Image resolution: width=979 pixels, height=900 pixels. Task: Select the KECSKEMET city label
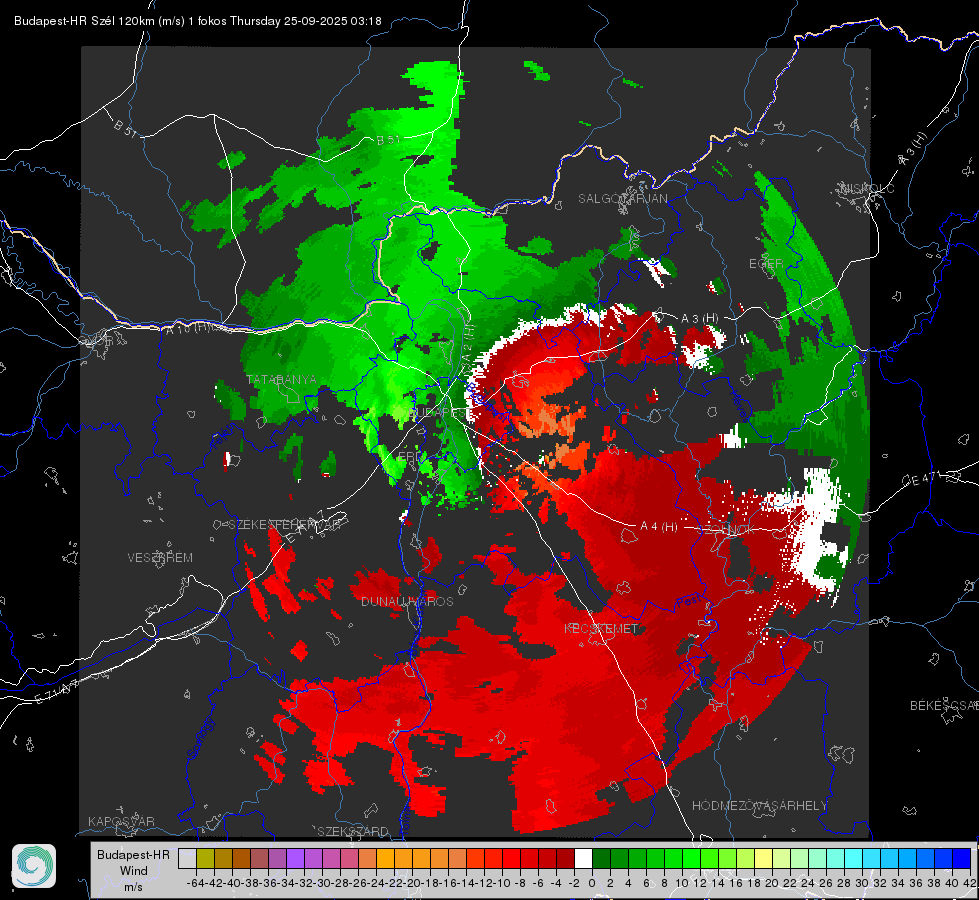(601, 628)
